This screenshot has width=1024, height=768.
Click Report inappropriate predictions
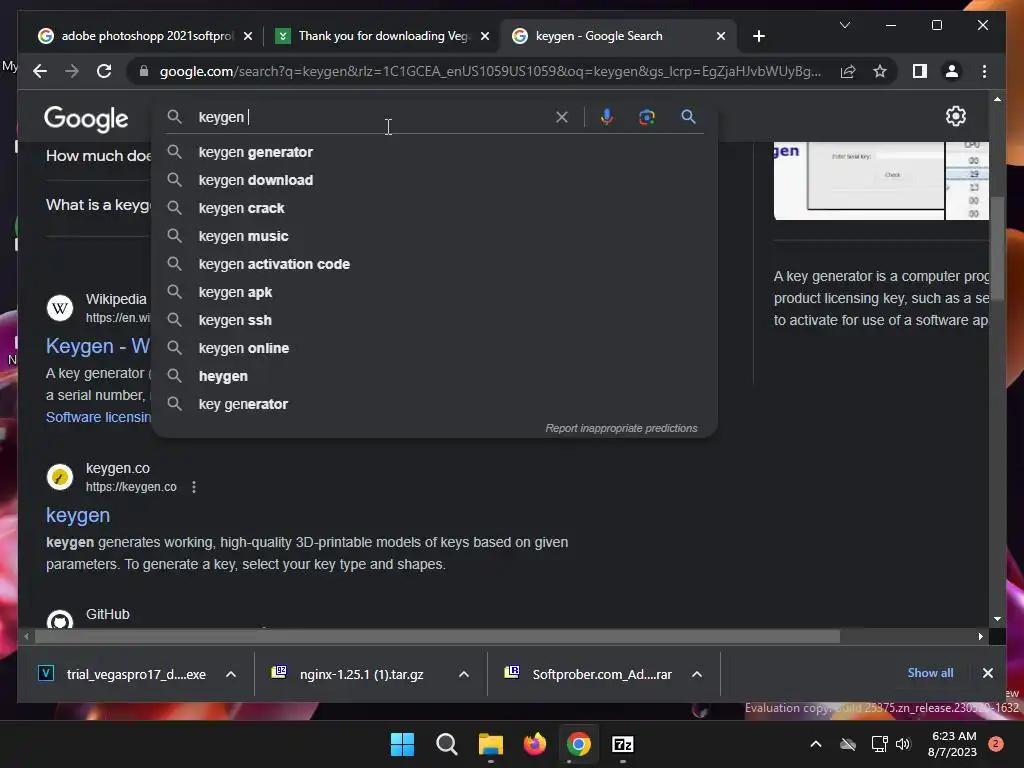point(621,428)
